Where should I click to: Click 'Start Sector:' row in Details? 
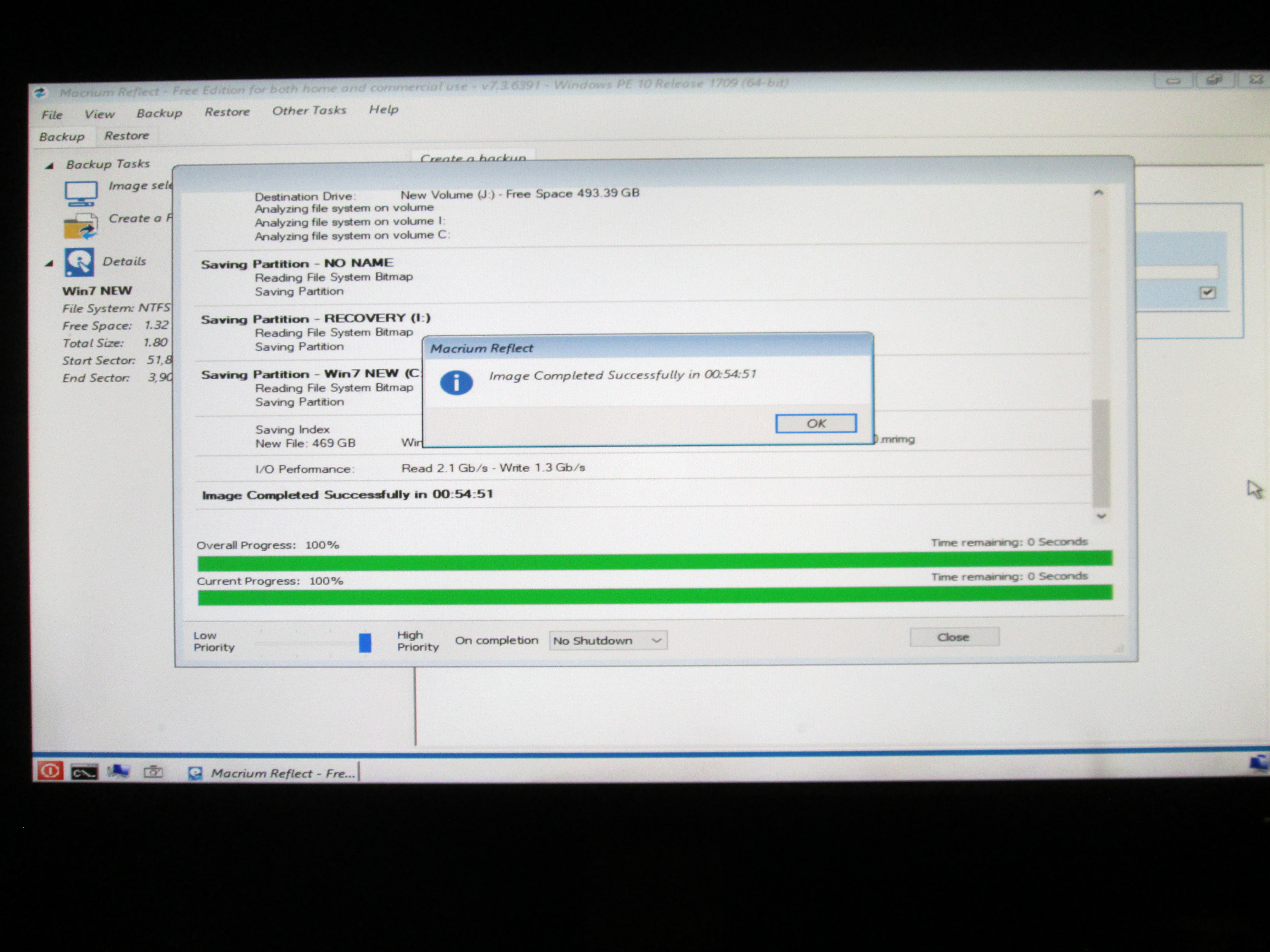coord(117,360)
